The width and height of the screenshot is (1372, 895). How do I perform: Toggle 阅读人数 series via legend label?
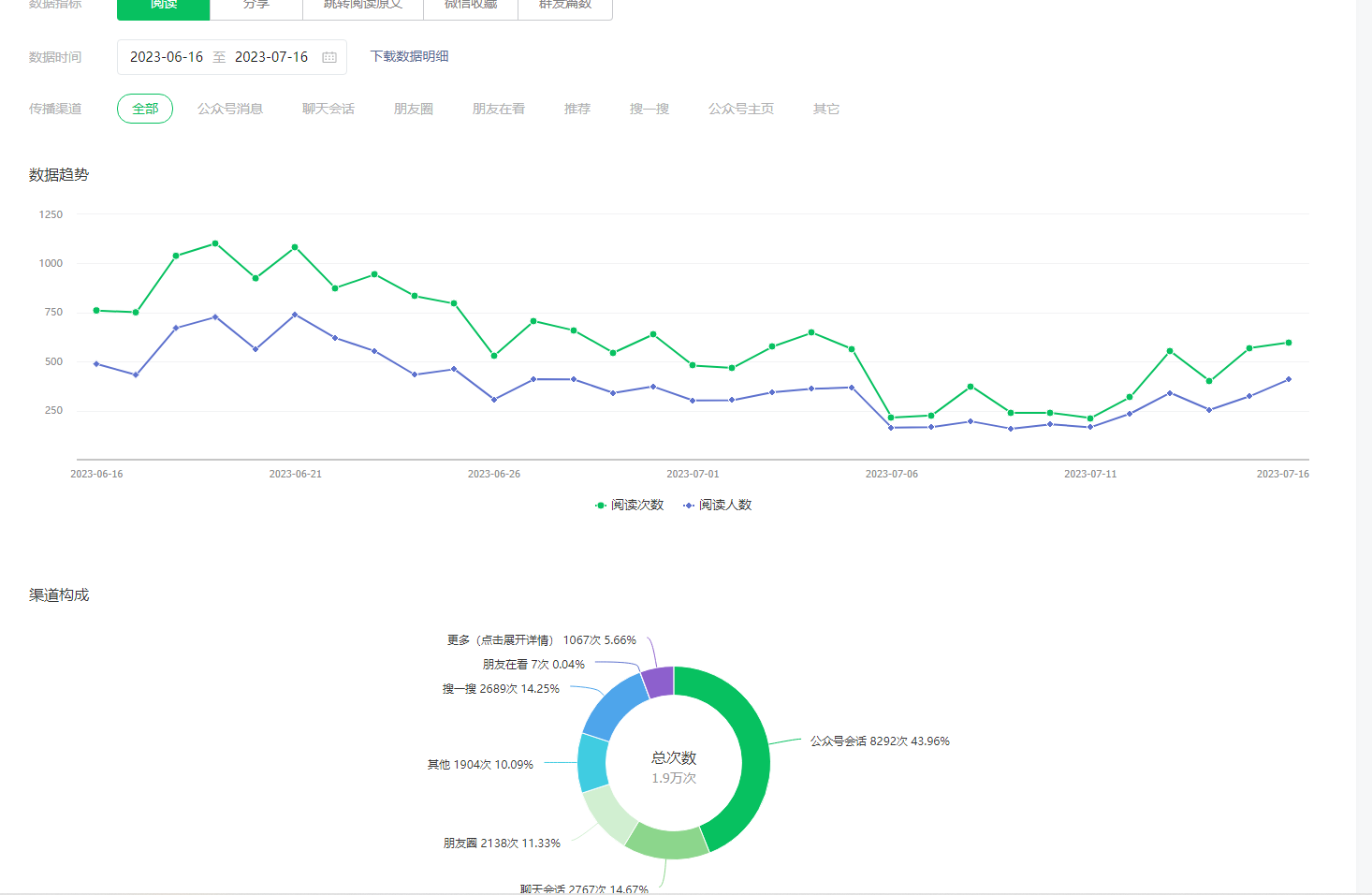point(725,506)
